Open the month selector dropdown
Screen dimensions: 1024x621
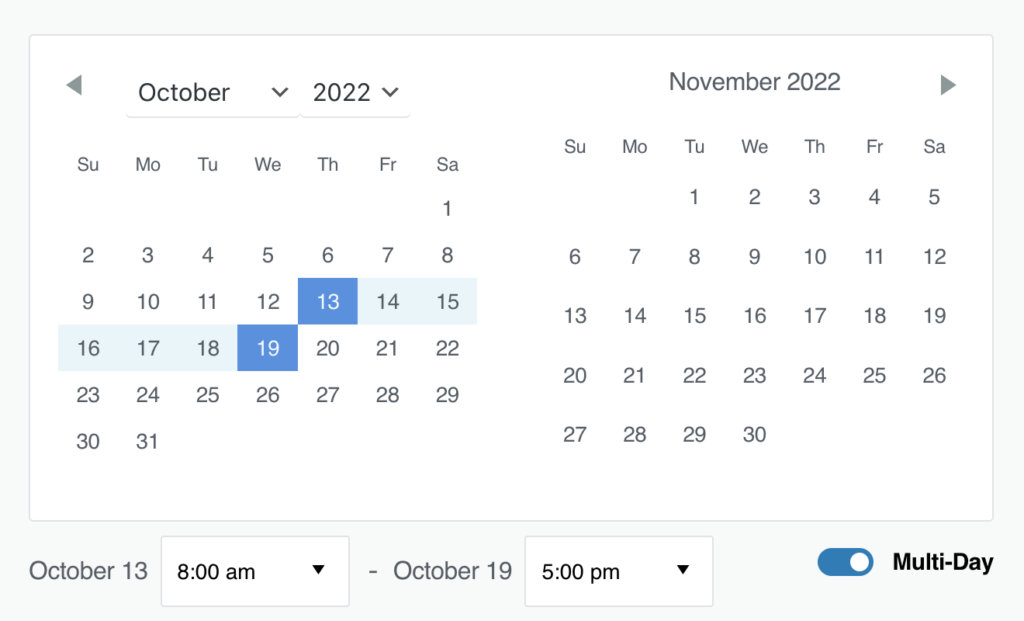point(210,92)
